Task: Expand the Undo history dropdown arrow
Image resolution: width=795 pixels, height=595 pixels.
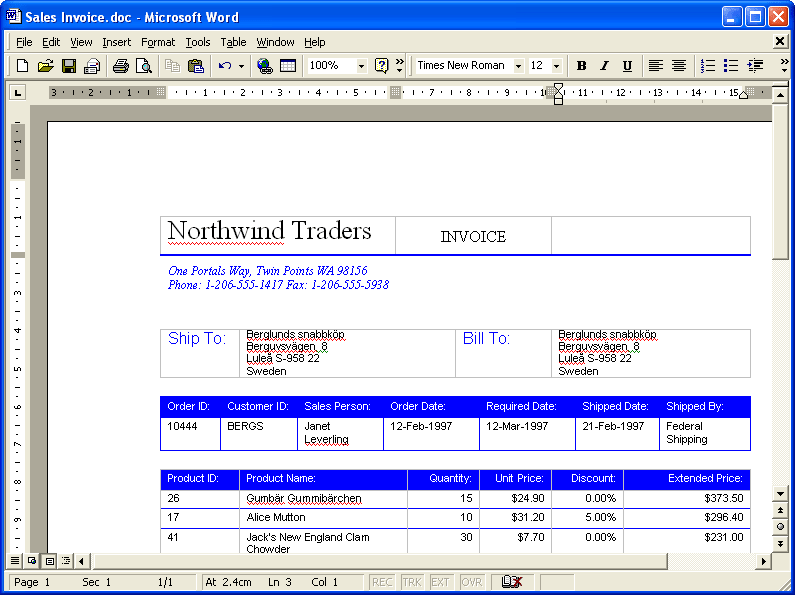Action: [241, 66]
